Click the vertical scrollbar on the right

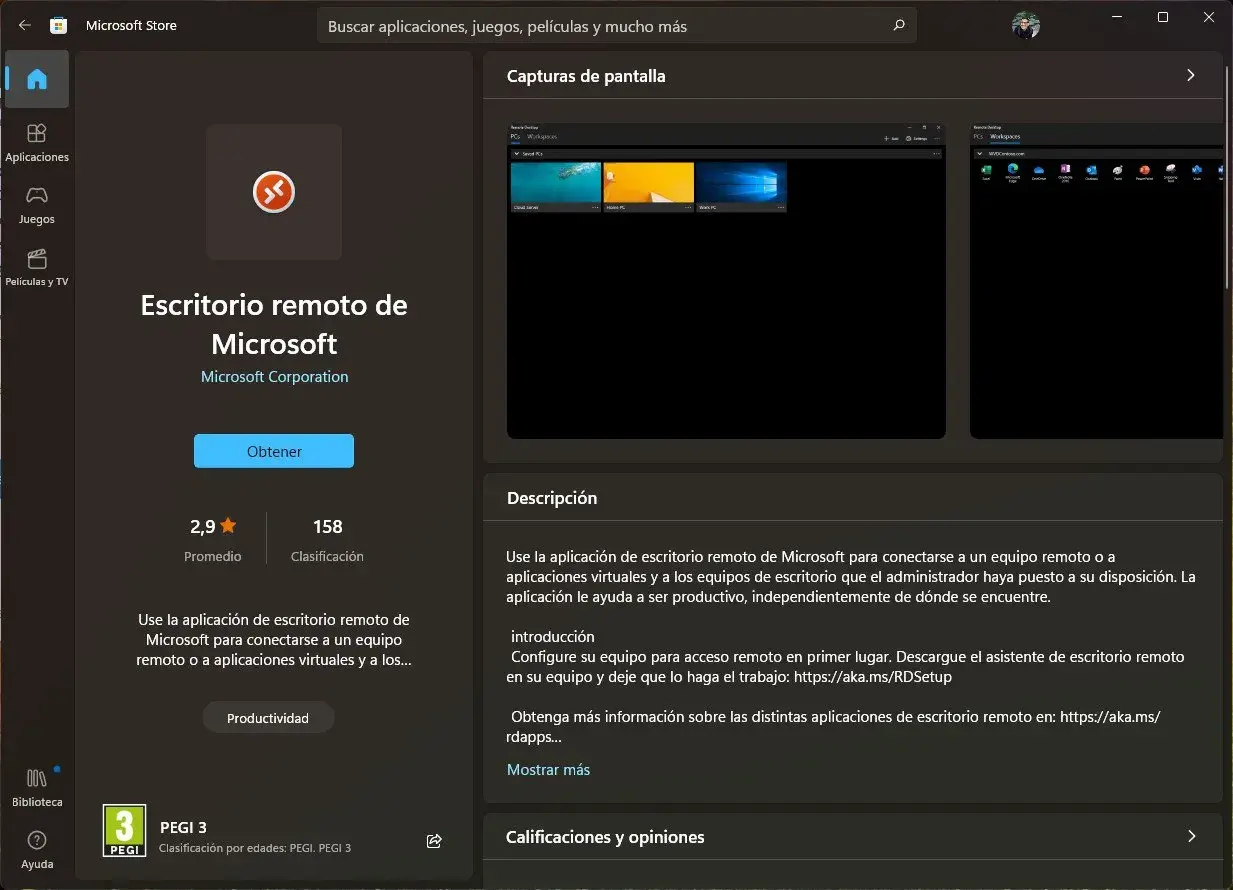pos(1227,180)
